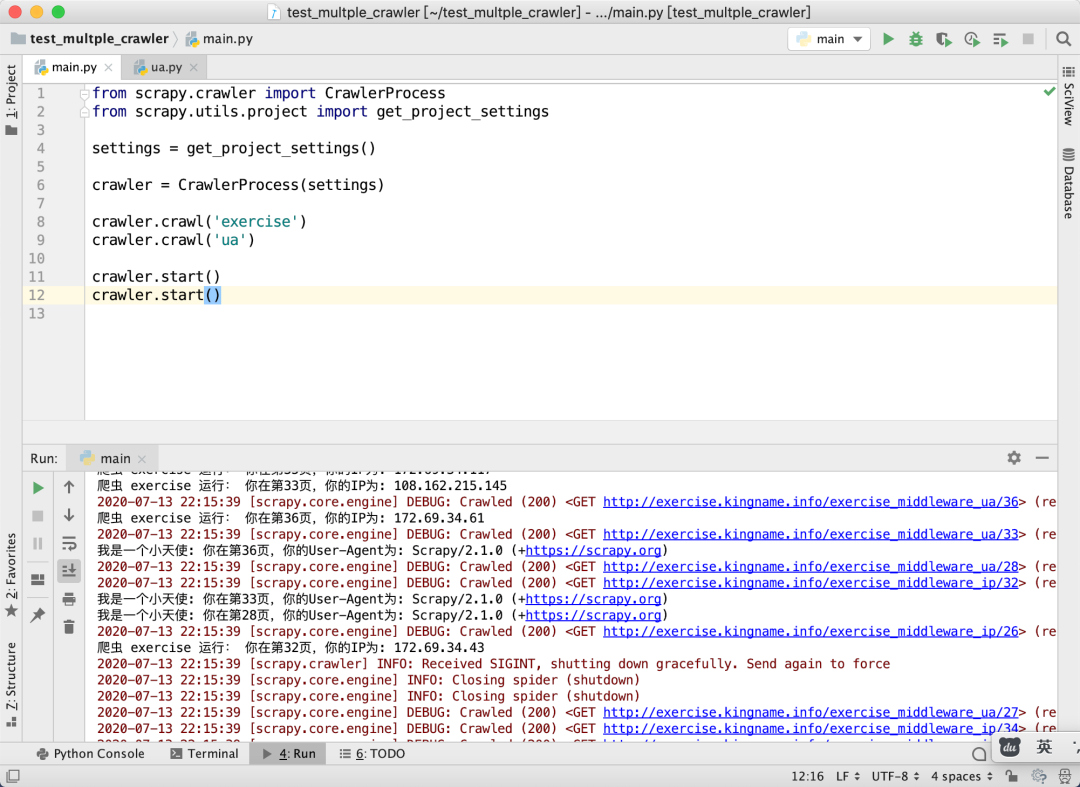1080x787 pixels.
Task: Open the exercise_middleware_ua/36 link
Action: (810, 502)
